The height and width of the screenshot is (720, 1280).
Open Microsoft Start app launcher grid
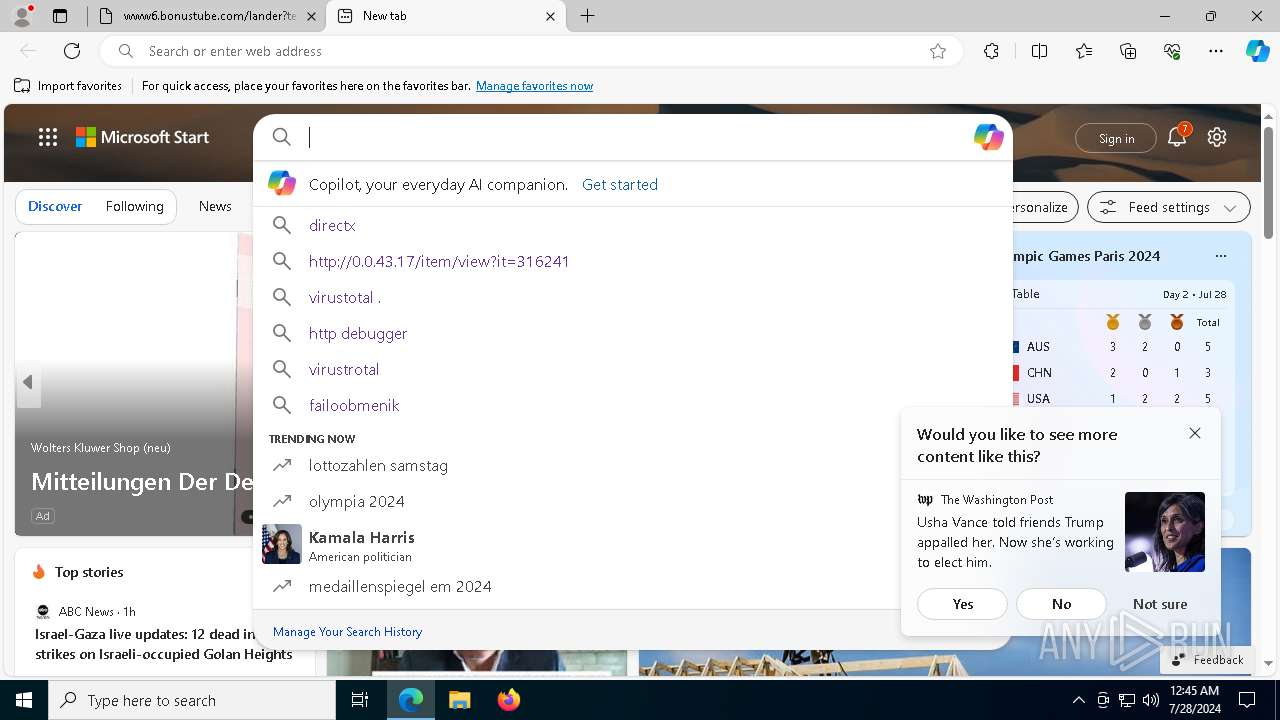point(48,138)
